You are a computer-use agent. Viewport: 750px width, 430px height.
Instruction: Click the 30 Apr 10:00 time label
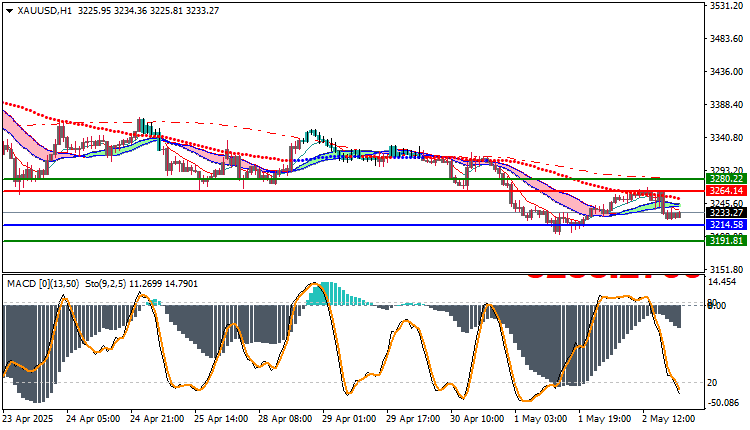click(477, 419)
